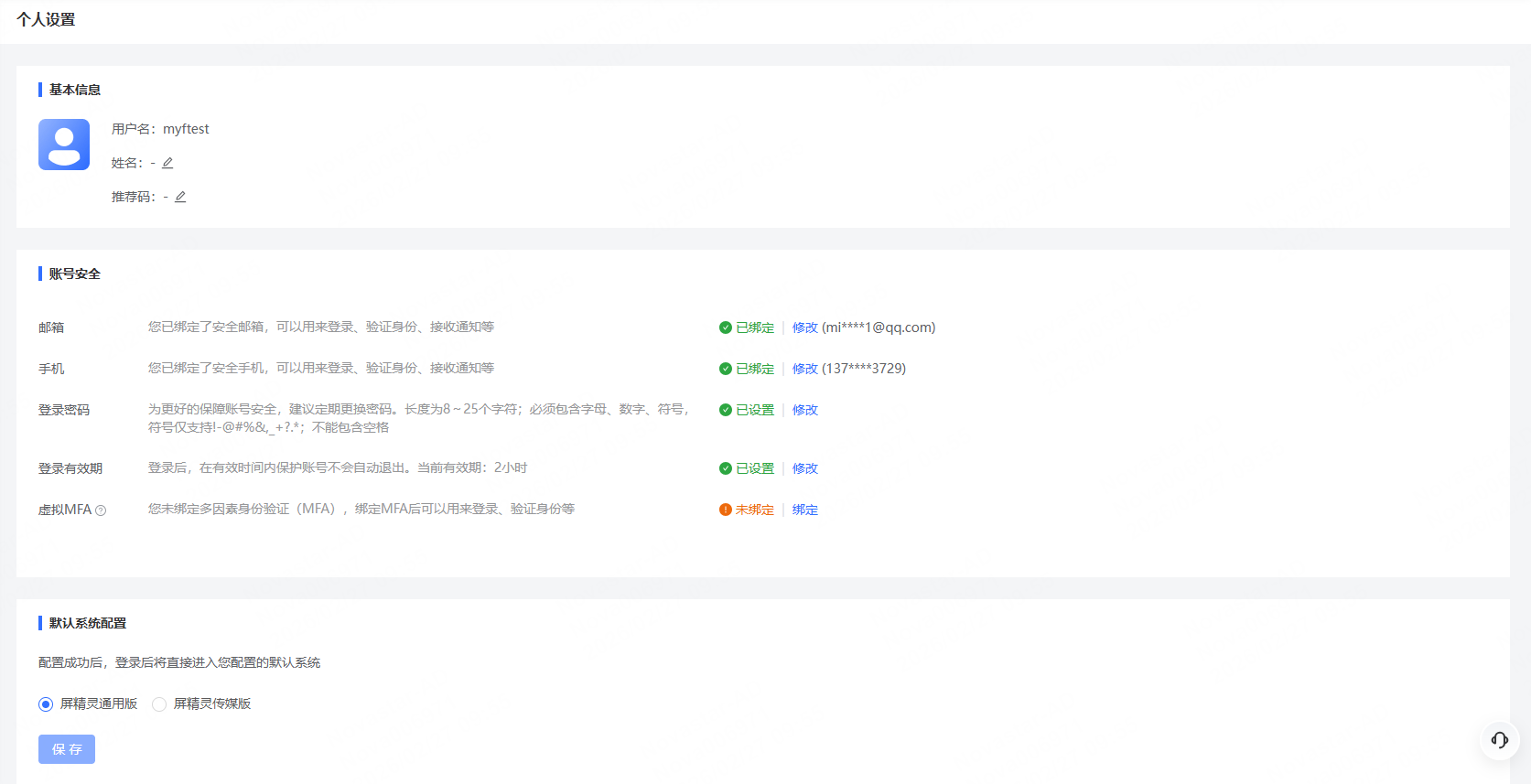Open the customer support headset icon
This screenshot has width=1531, height=784.
1500,740
